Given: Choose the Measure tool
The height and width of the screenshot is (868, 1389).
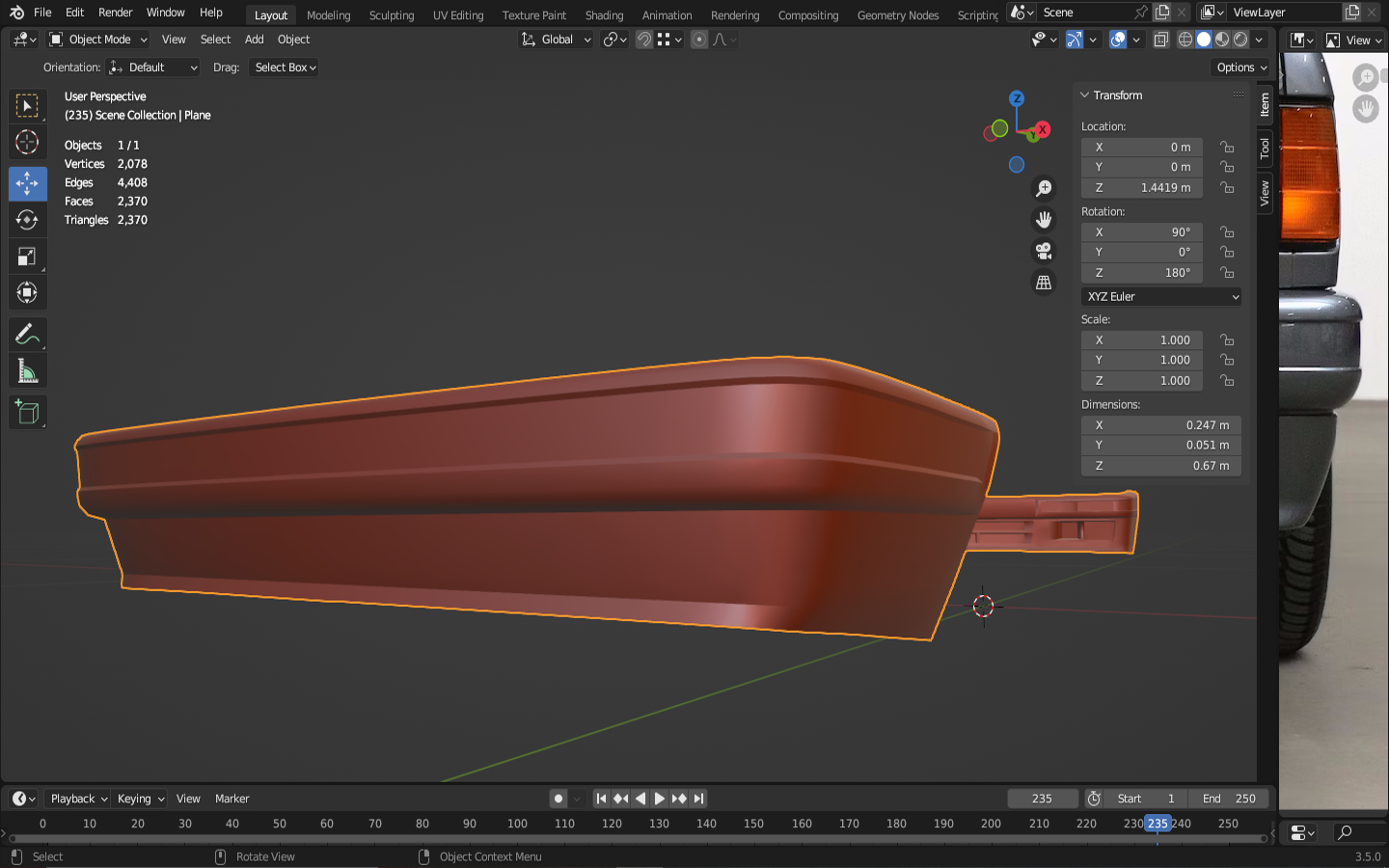Looking at the screenshot, I should point(27,371).
